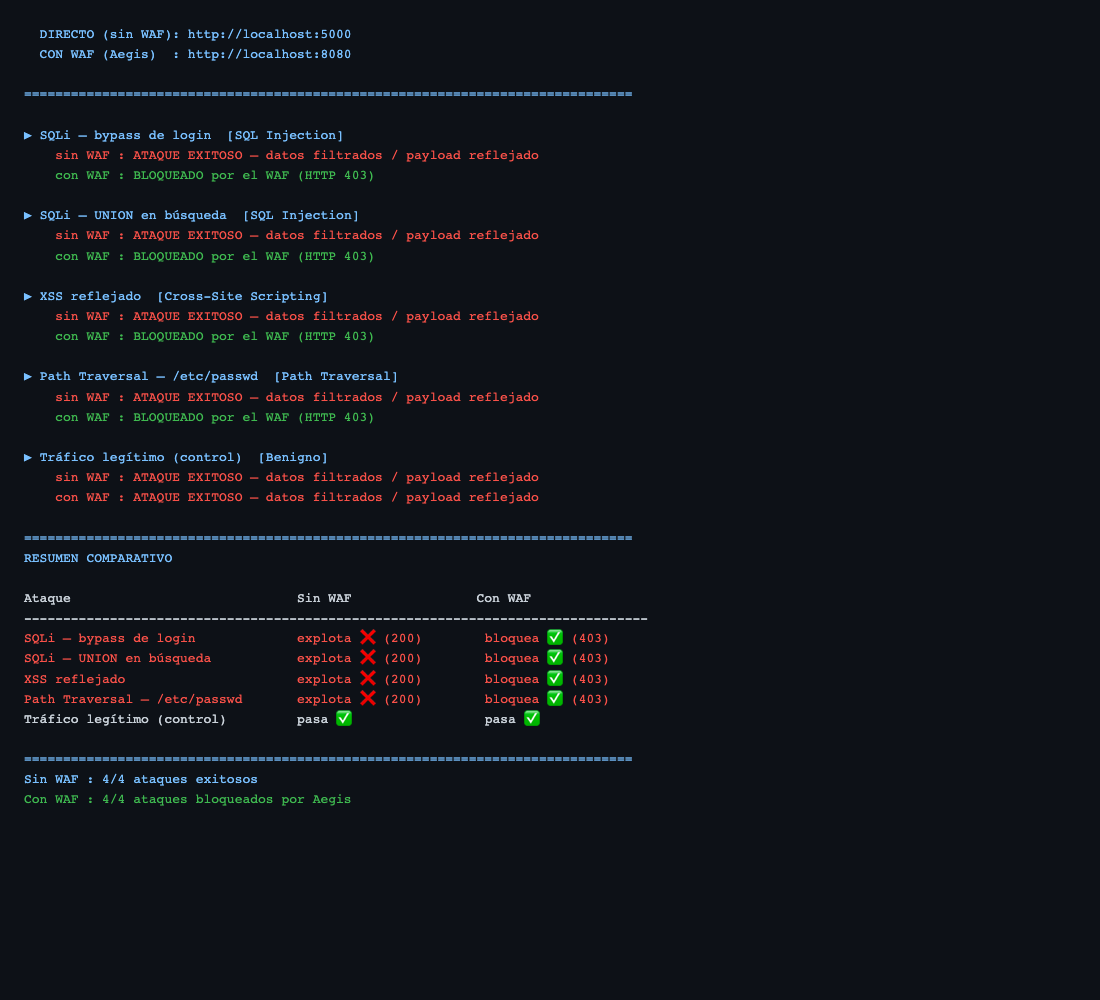Image resolution: width=1100 pixels, height=1000 pixels.
Task: Click '(403)' status in Path Traversal row
Action: click(590, 700)
